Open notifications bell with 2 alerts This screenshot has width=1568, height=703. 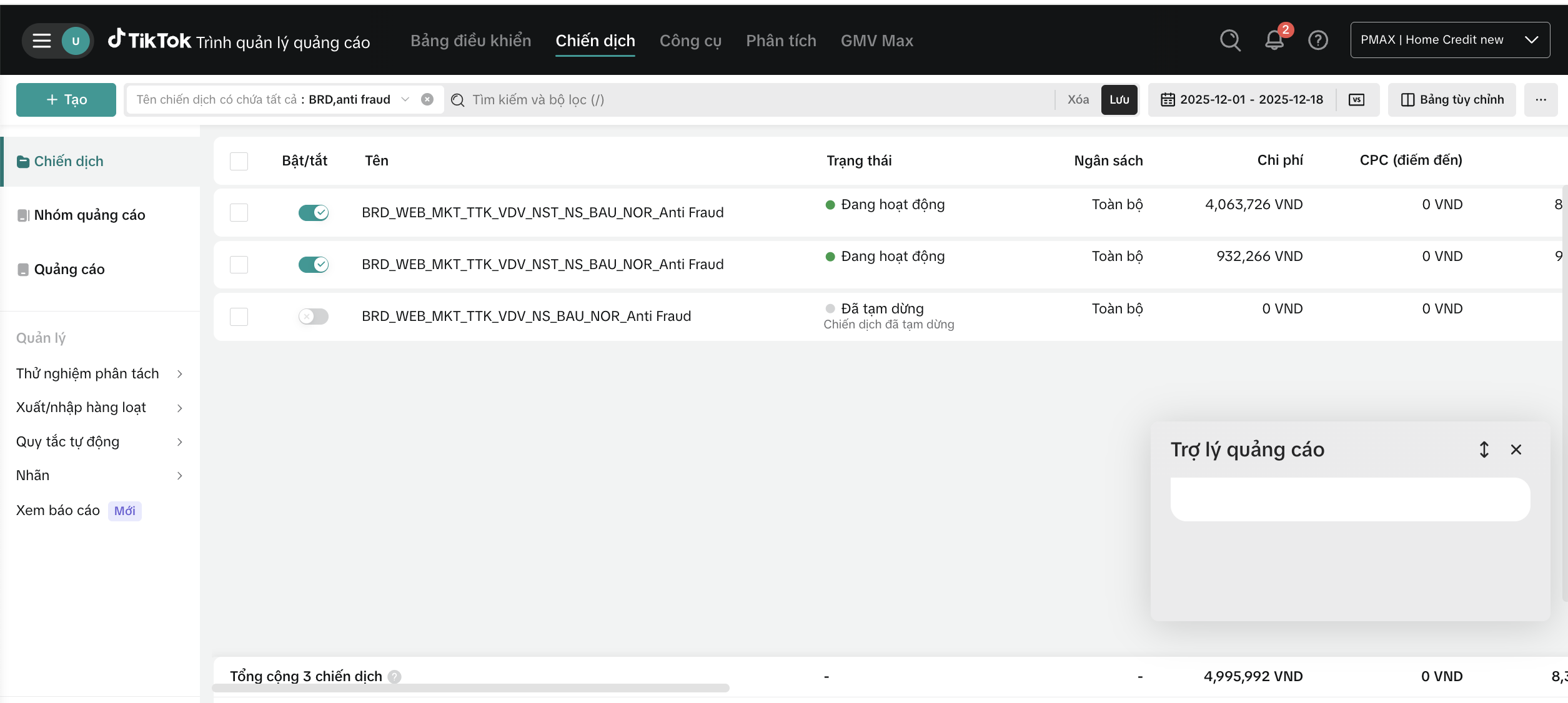coord(1274,41)
